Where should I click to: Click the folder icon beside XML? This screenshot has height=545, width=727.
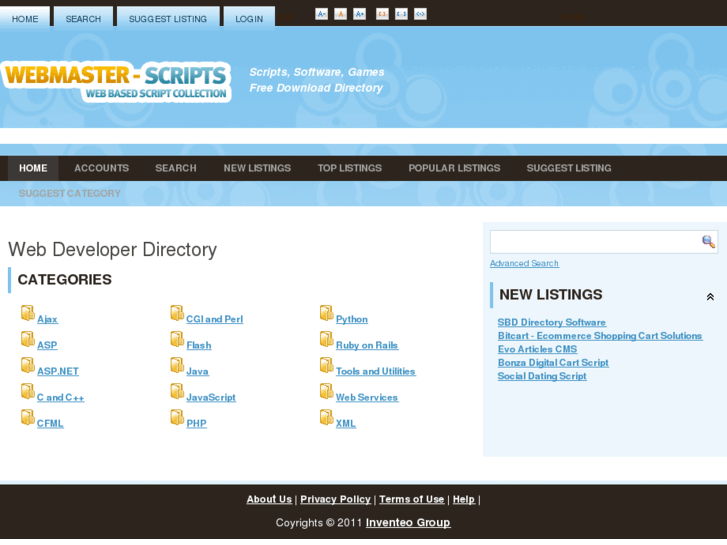(x=327, y=417)
